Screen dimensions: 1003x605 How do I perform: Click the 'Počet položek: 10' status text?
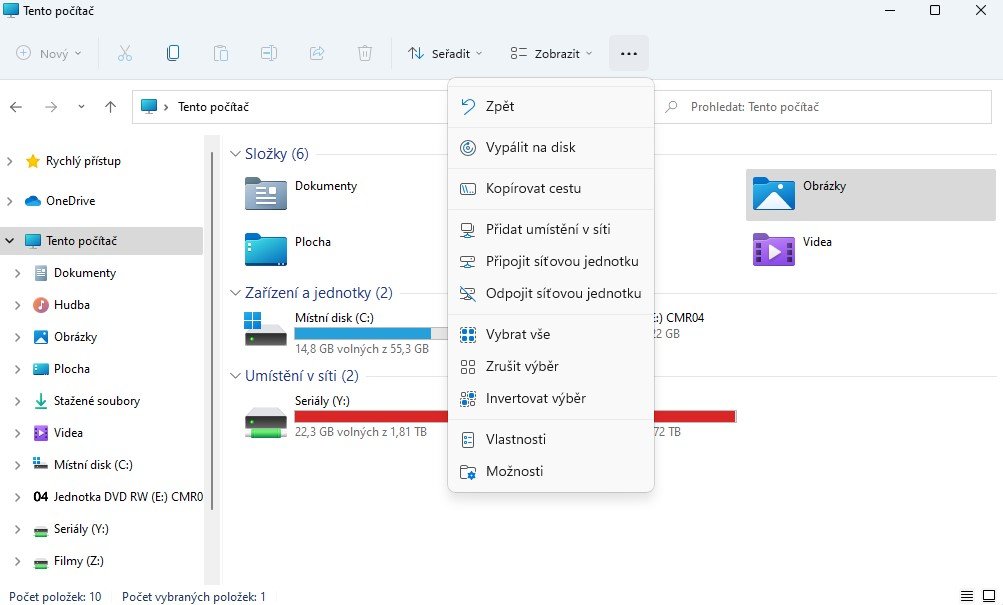pos(55,597)
